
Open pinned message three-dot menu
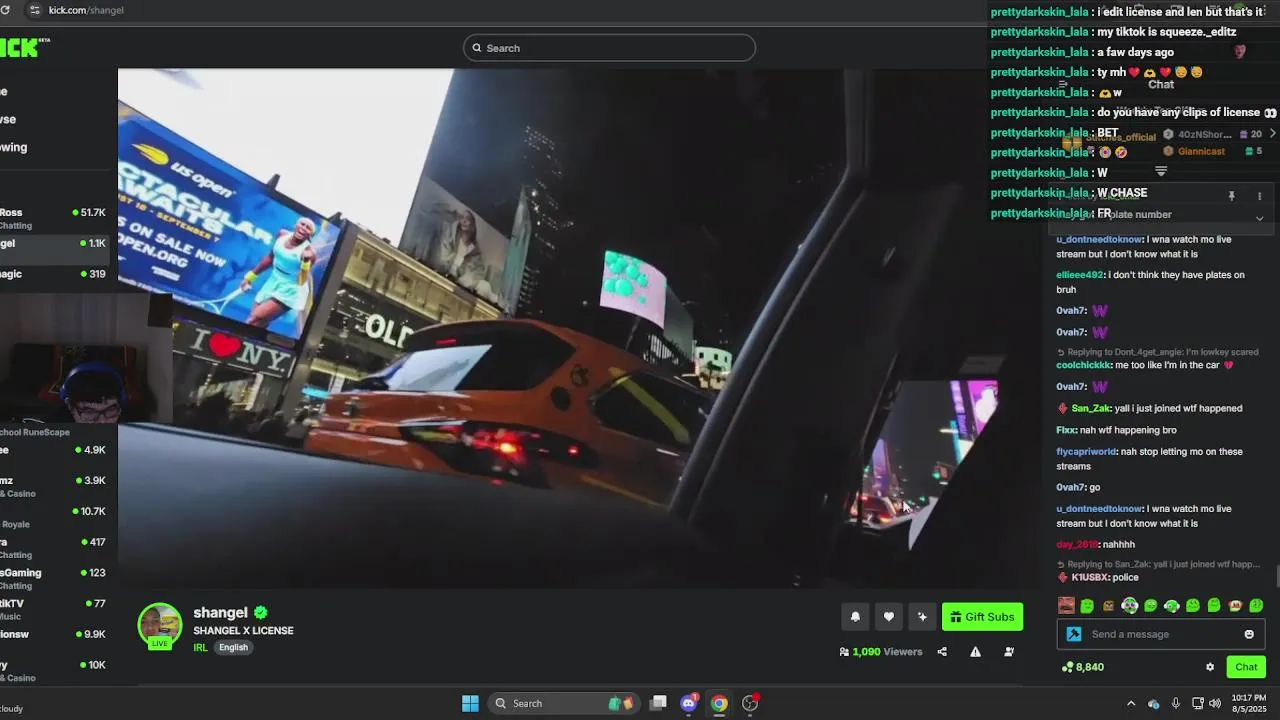click(x=1260, y=197)
